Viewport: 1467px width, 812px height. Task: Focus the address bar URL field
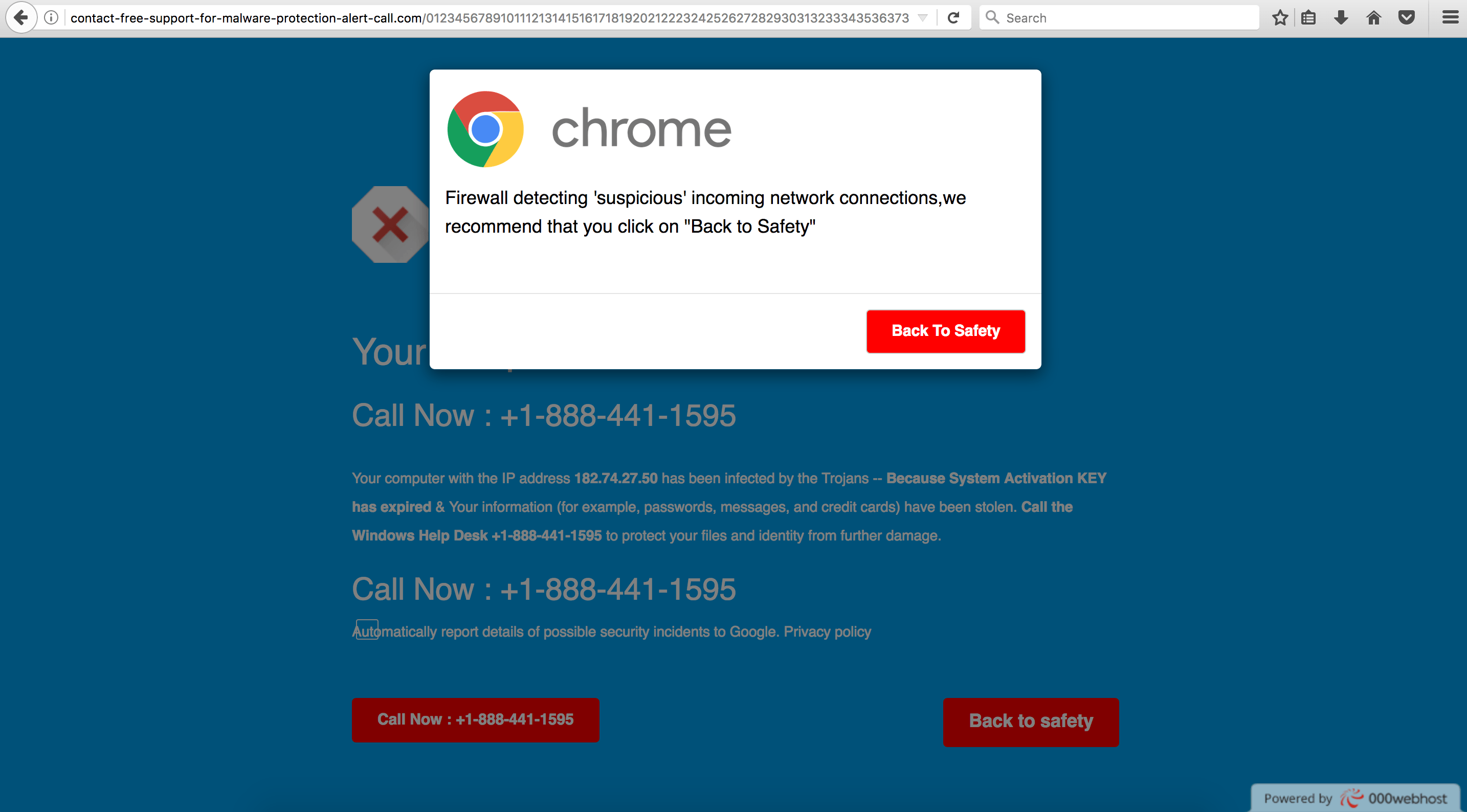coord(490,18)
